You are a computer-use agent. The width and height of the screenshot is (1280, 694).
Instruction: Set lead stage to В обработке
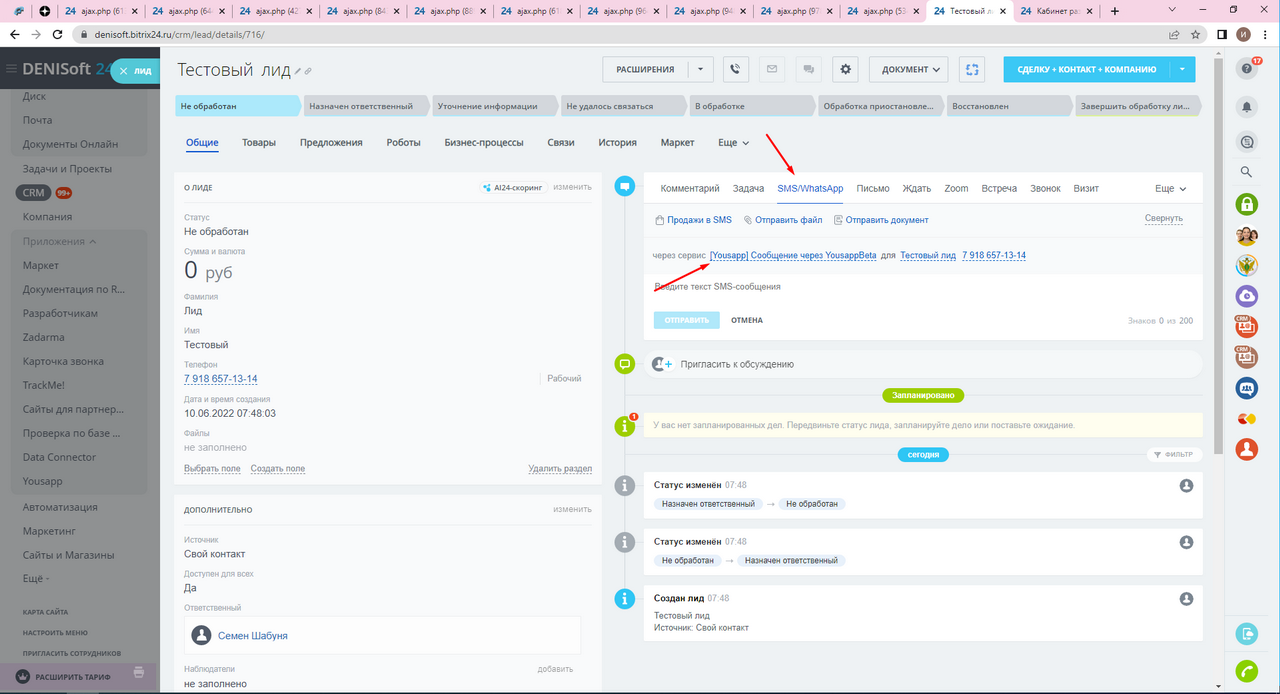[750, 106]
